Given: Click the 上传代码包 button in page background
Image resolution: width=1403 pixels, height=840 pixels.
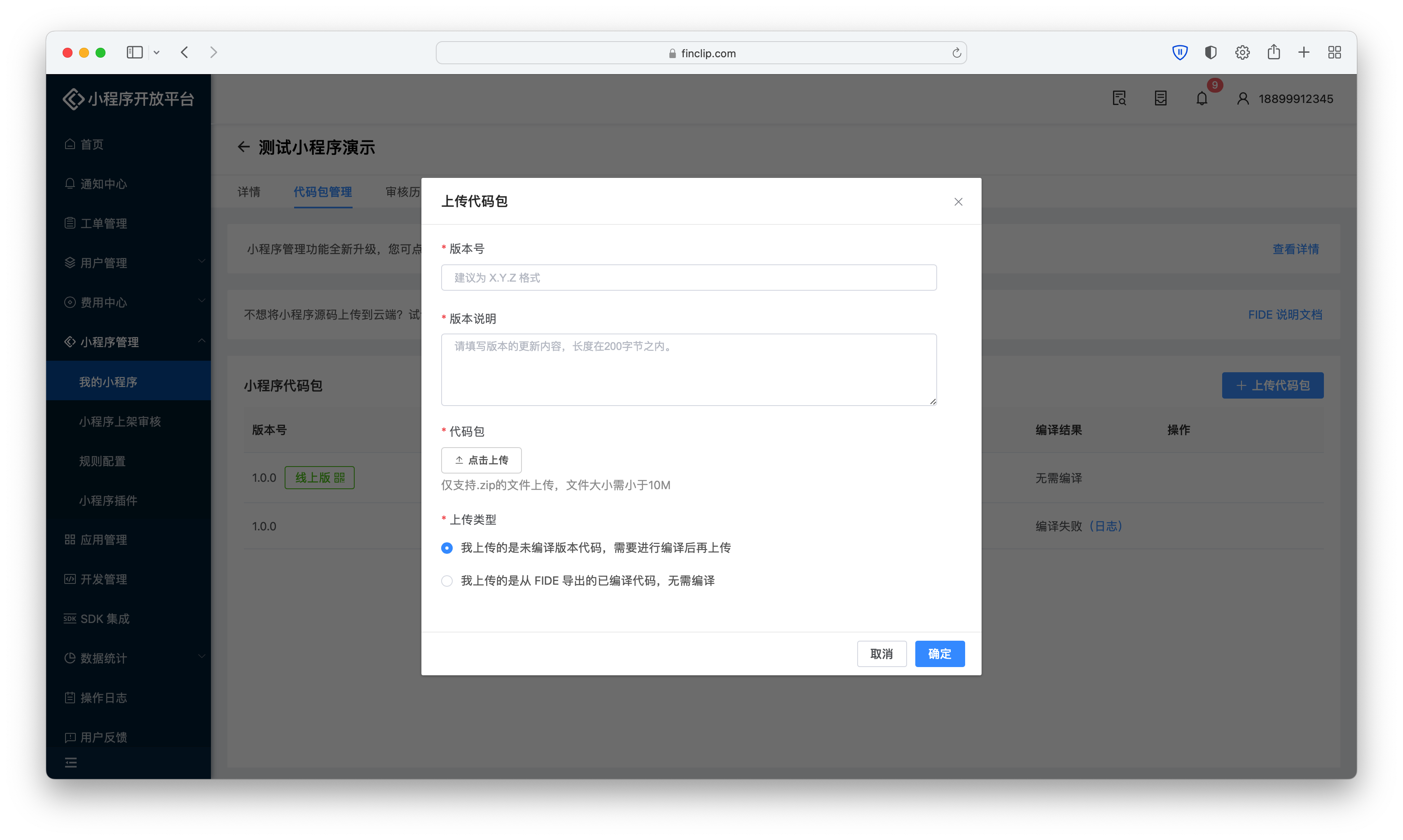Looking at the screenshot, I should 1272,385.
